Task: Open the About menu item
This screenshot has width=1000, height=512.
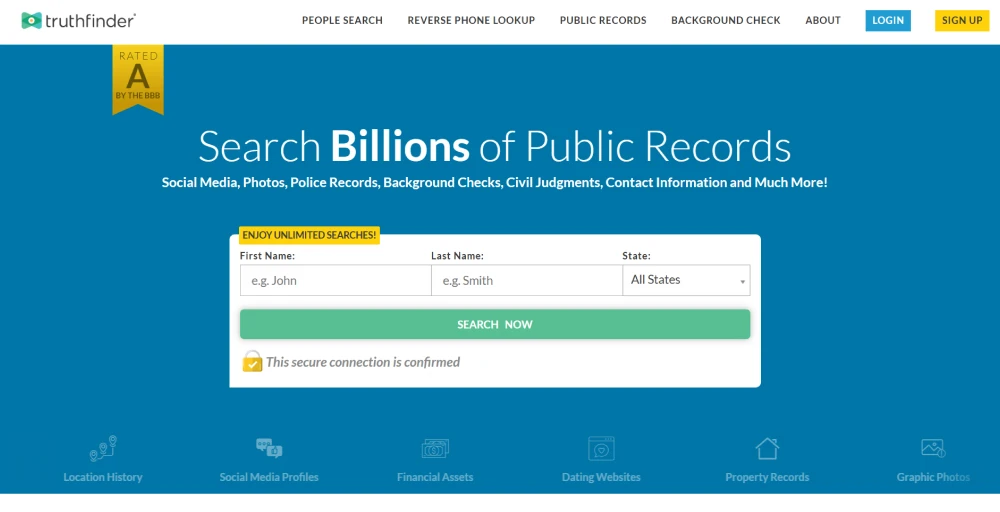Action: (823, 20)
